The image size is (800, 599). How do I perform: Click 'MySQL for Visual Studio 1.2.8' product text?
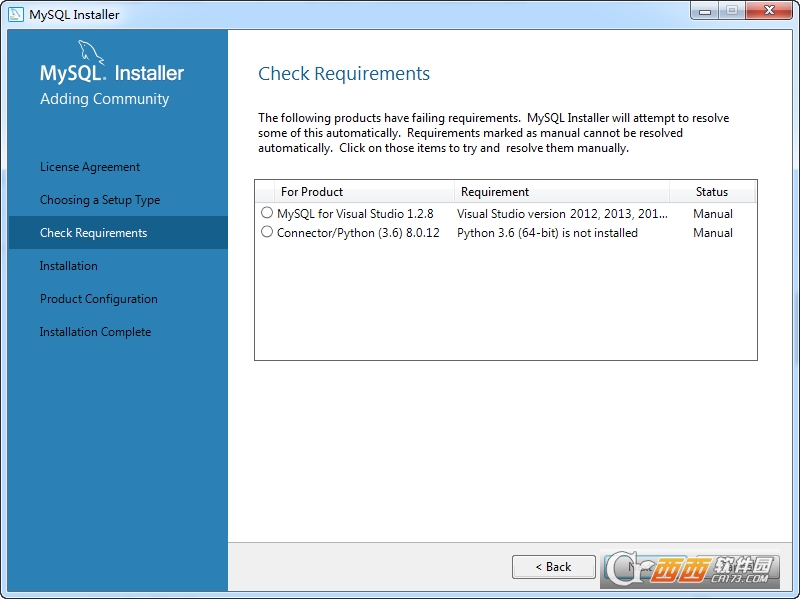[355, 214]
